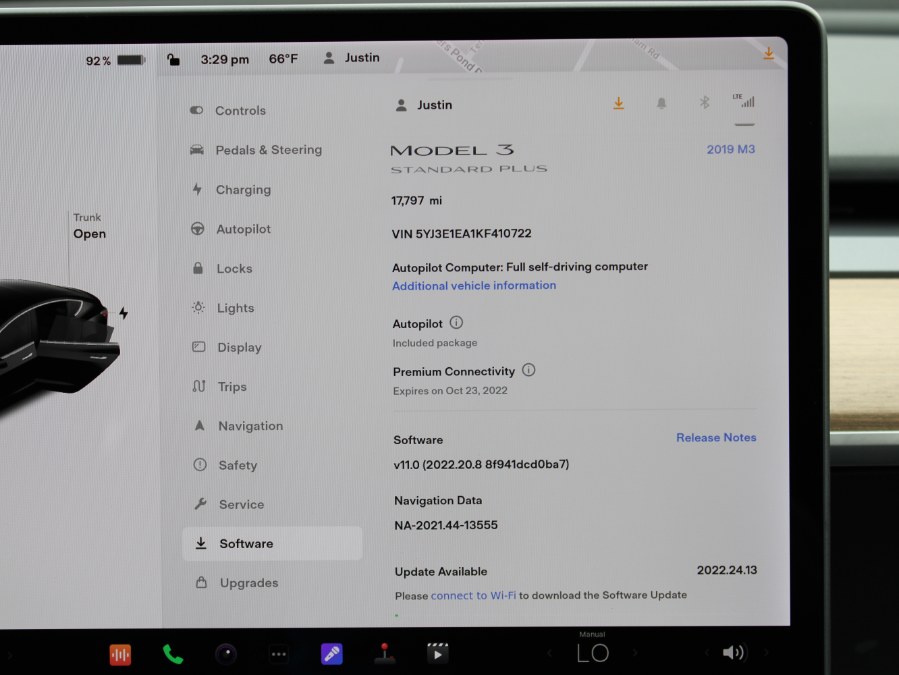Open volume speaker control
899x675 pixels.
[x=733, y=652]
